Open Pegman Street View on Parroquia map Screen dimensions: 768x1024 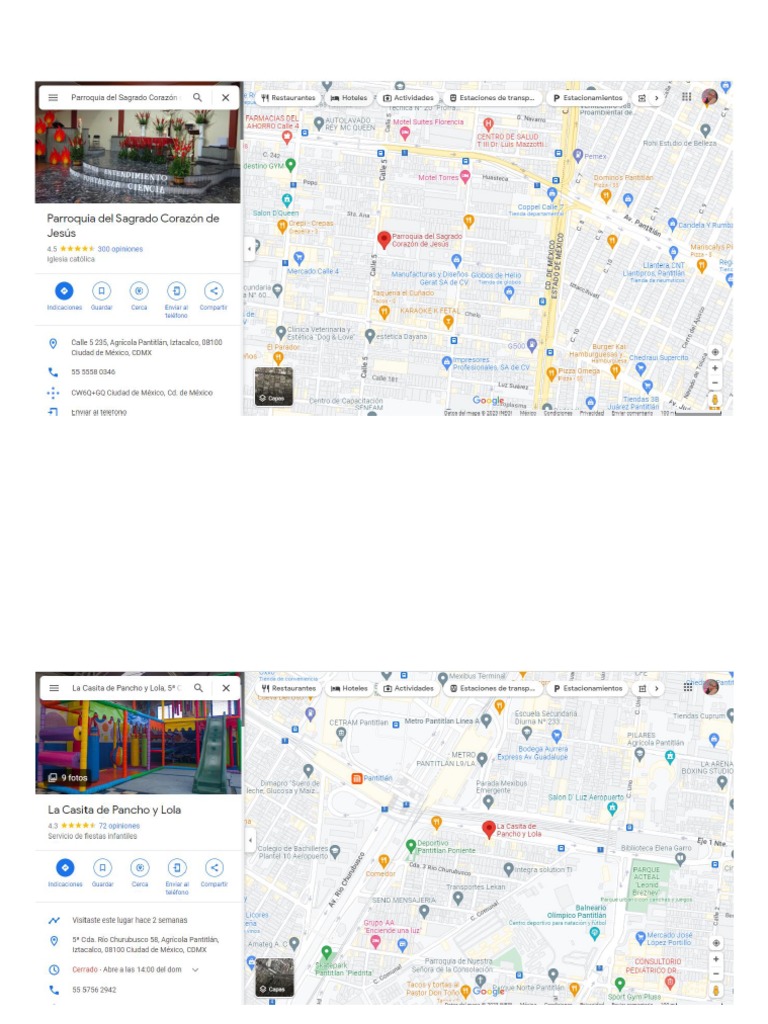[x=715, y=400]
